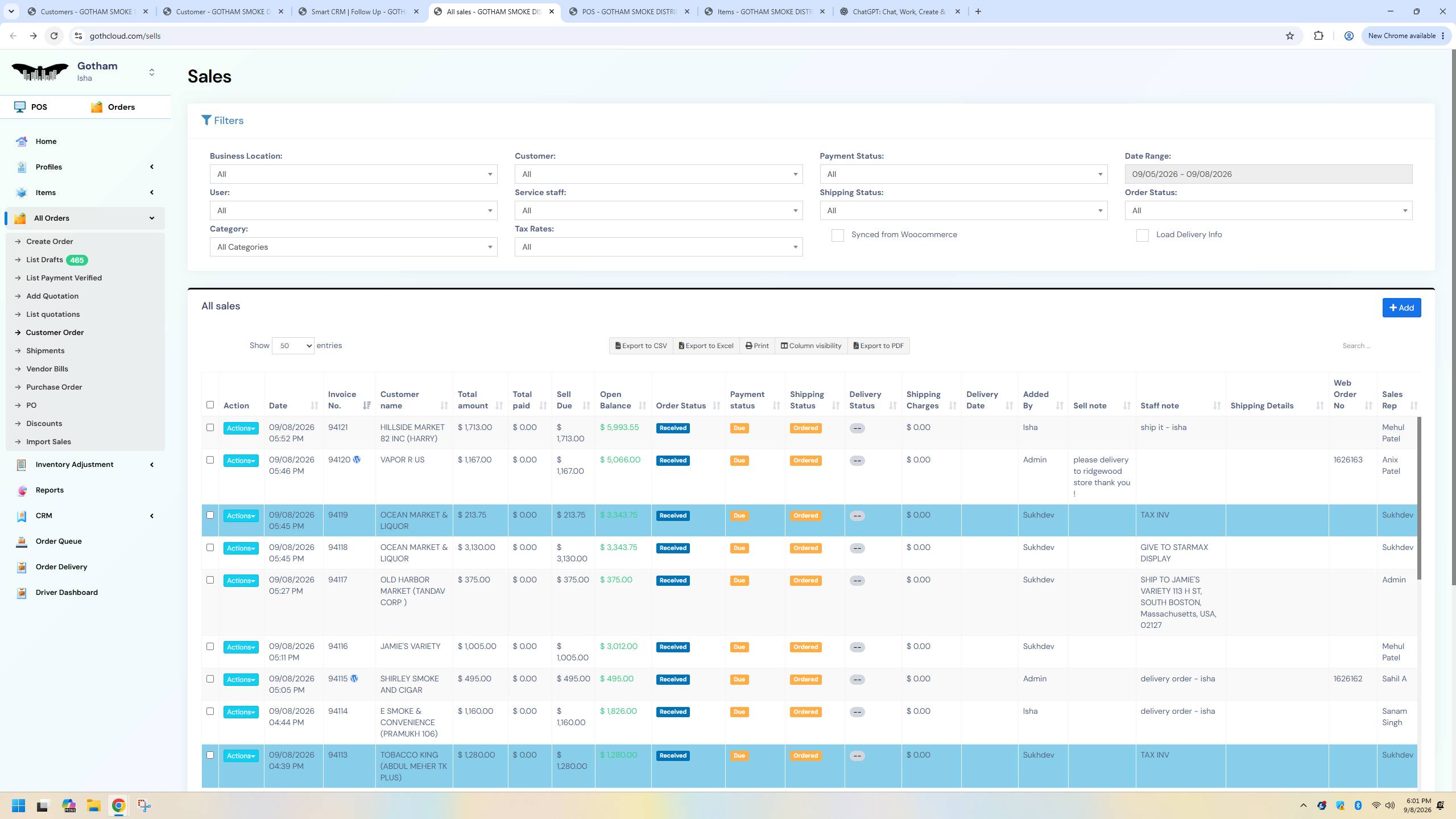Open the Payment Status dropdown
The height and width of the screenshot is (819, 1456).
click(963, 174)
